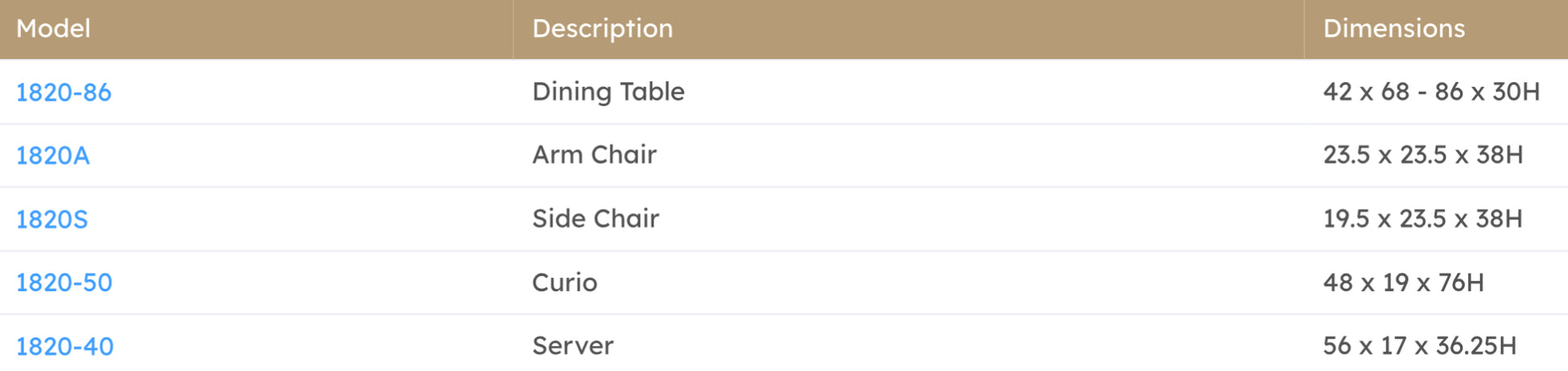
Task: Select the Curio description cell
Action: click(565, 282)
